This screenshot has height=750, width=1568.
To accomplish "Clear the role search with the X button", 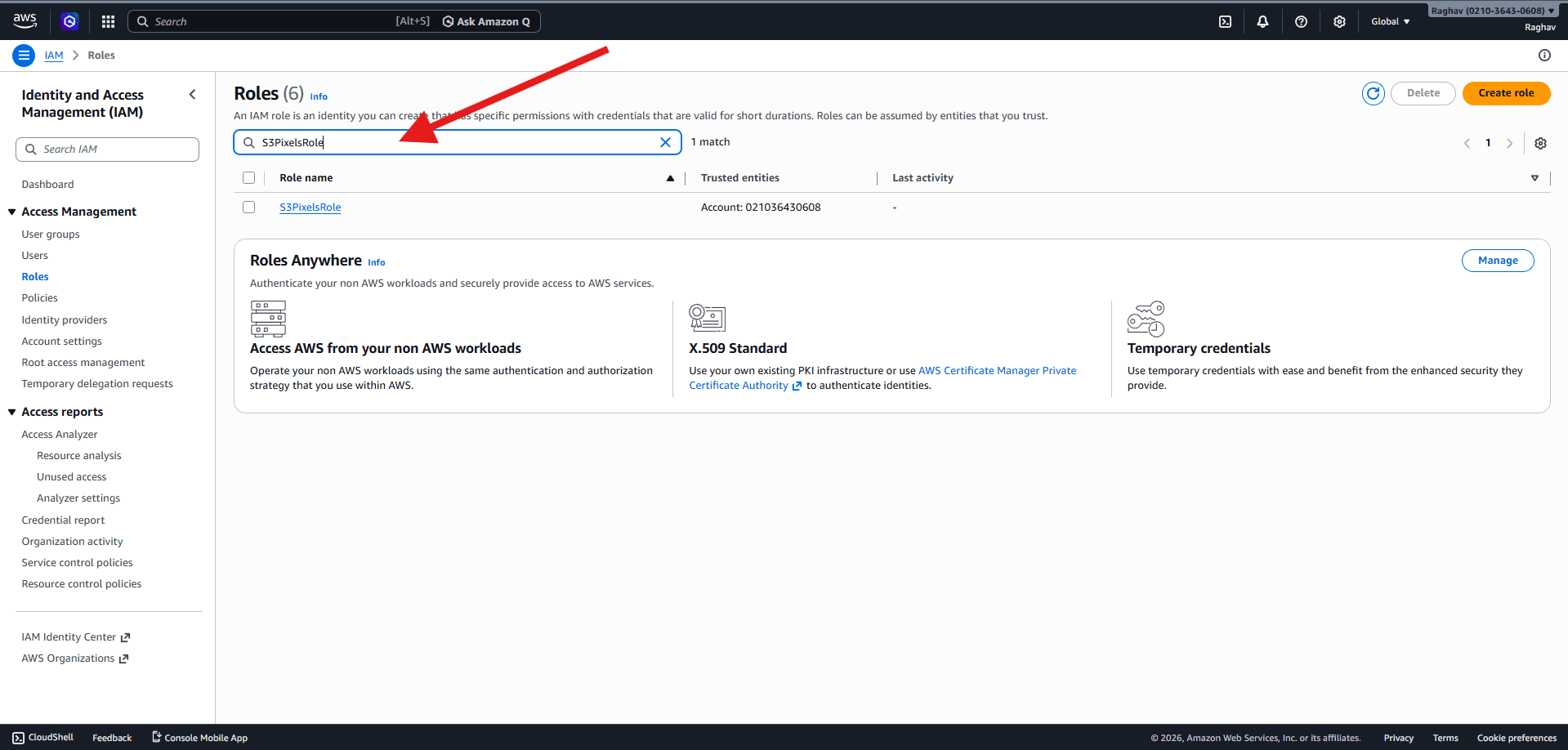I will tap(666, 141).
